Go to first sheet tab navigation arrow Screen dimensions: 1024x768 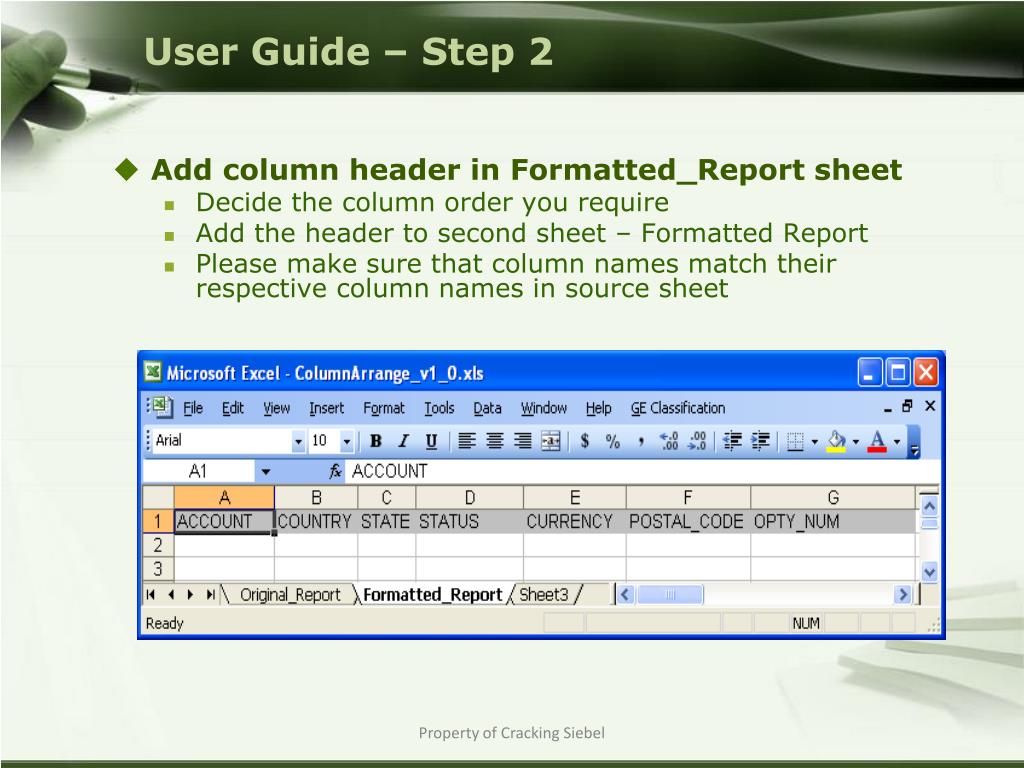pyautogui.click(x=151, y=595)
